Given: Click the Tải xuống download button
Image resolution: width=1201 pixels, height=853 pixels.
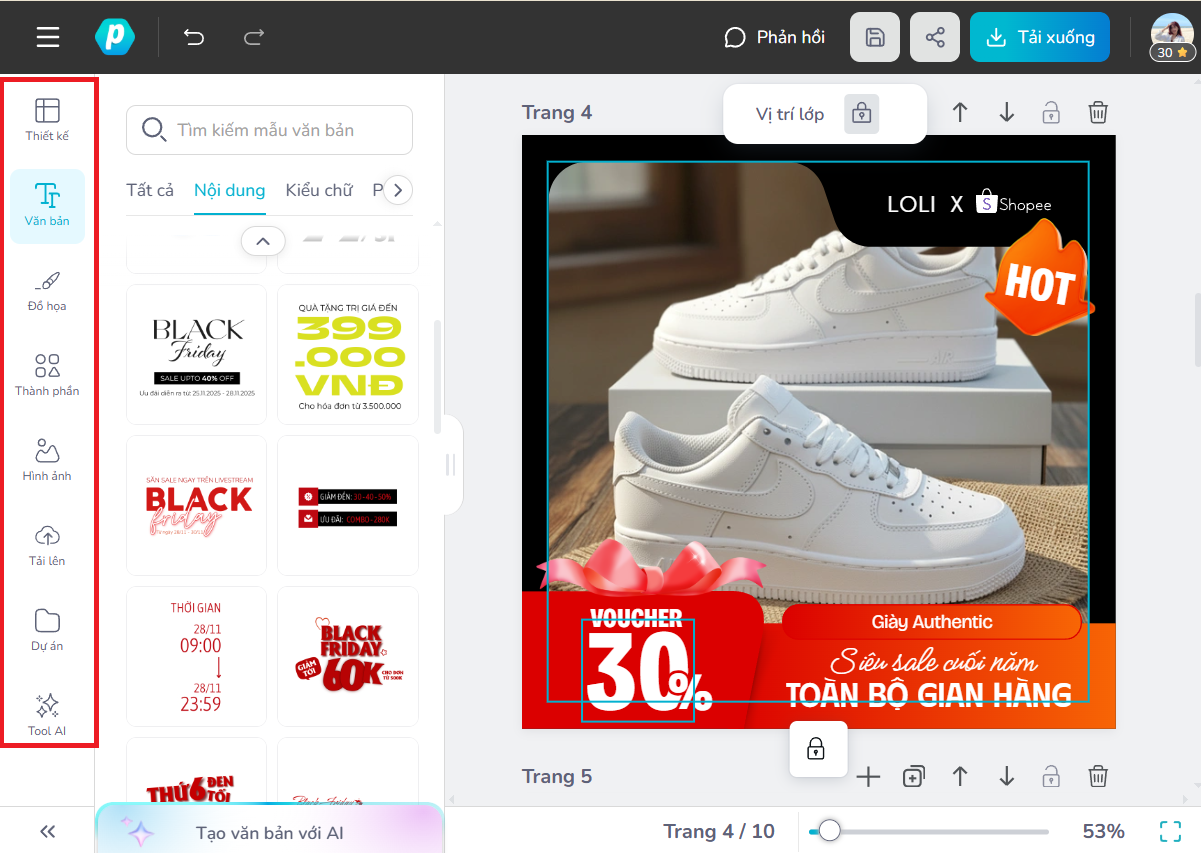Looking at the screenshot, I should point(1040,38).
